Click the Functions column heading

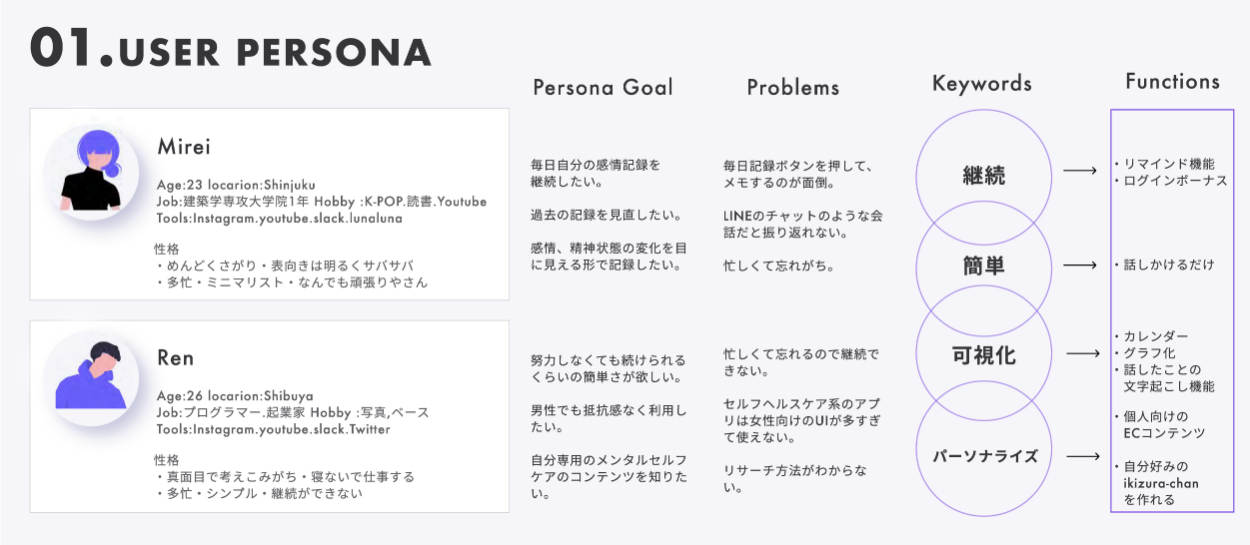(1172, 82)
